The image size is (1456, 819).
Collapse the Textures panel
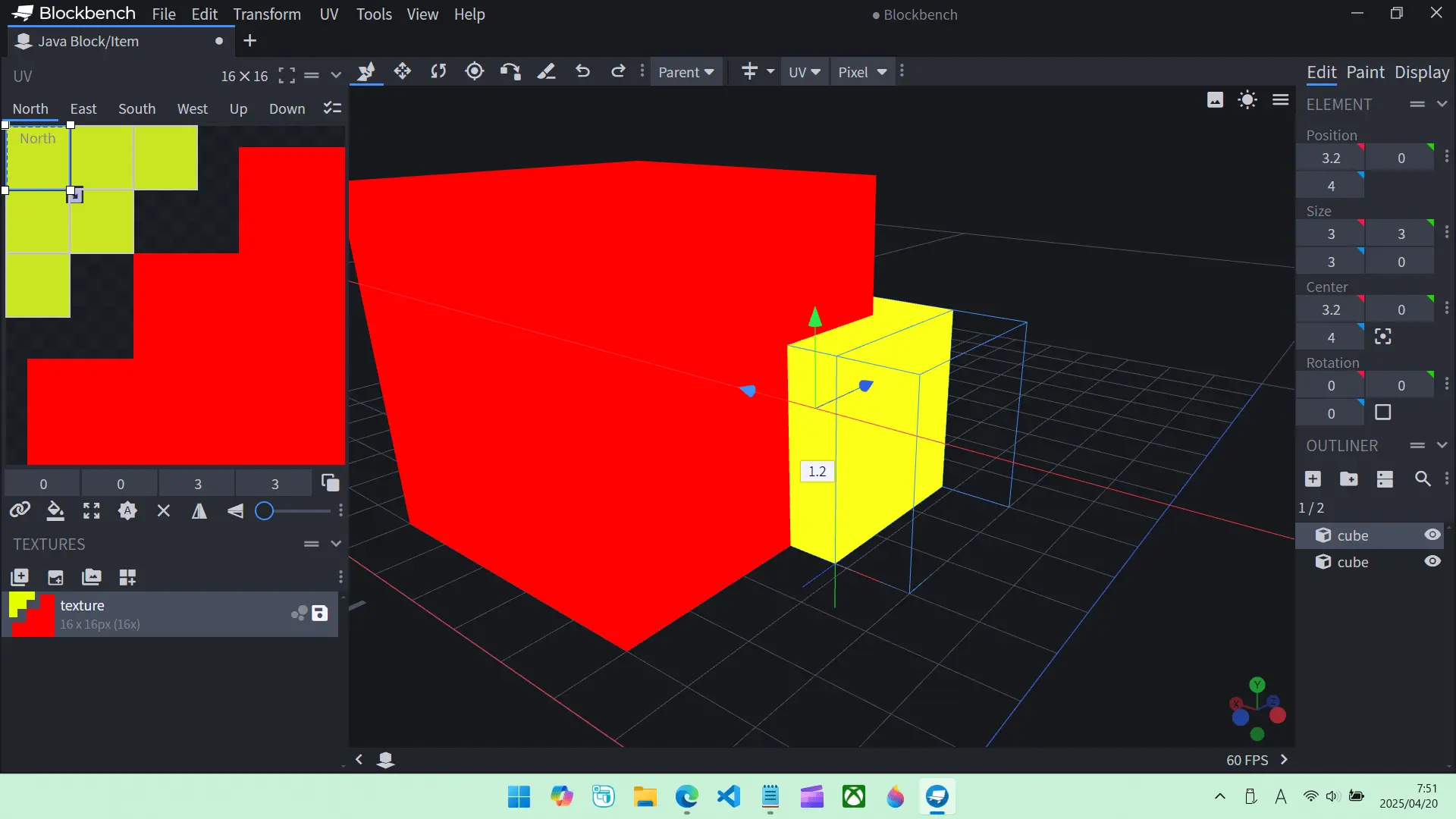pos(336,544)
